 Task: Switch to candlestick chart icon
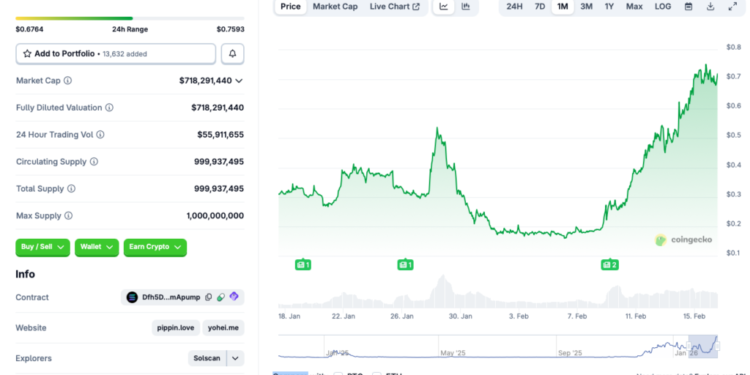click(x=465, y=7)
